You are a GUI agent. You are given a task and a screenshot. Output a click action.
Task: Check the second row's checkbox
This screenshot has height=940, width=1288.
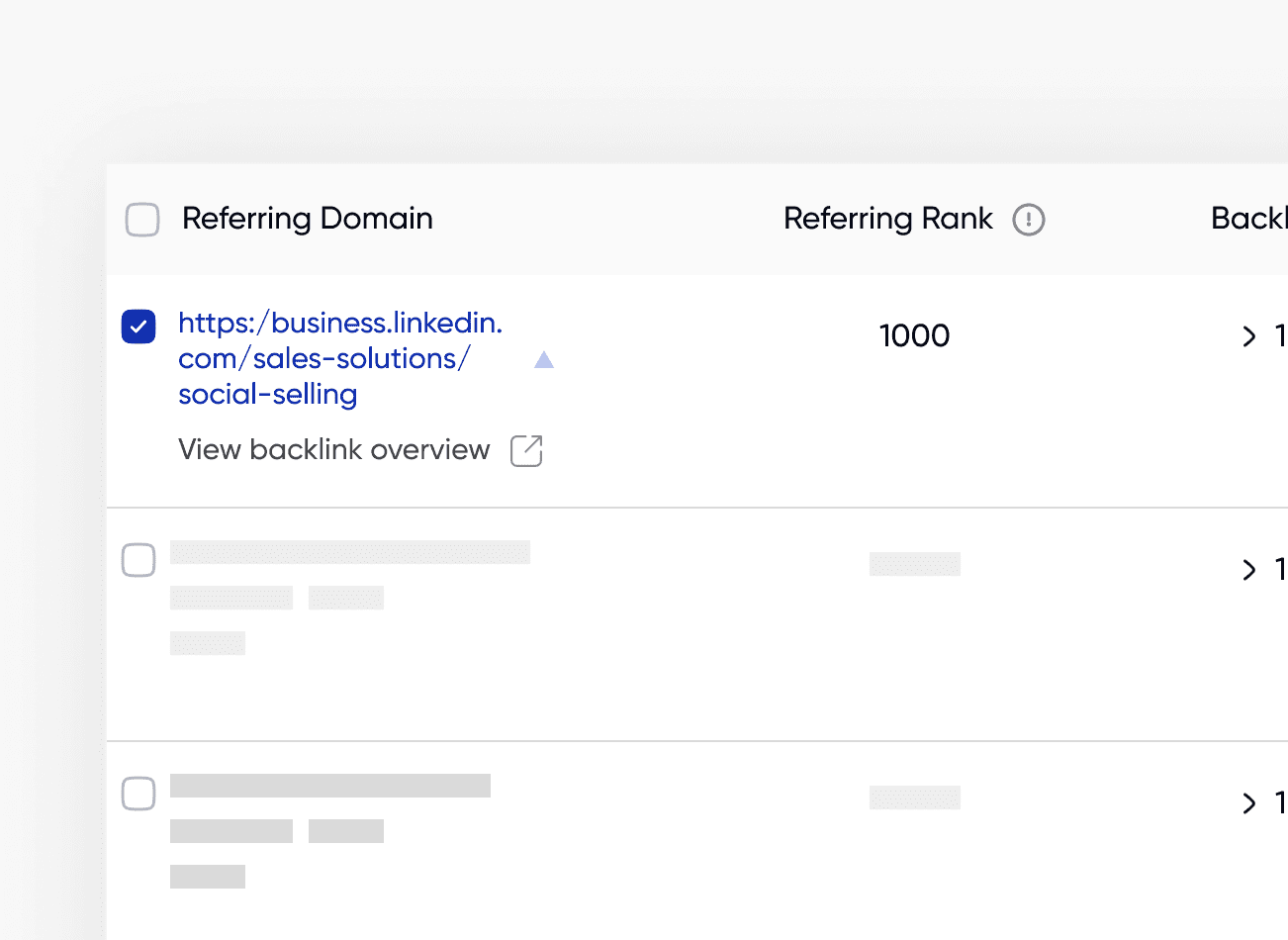(138, 559)
